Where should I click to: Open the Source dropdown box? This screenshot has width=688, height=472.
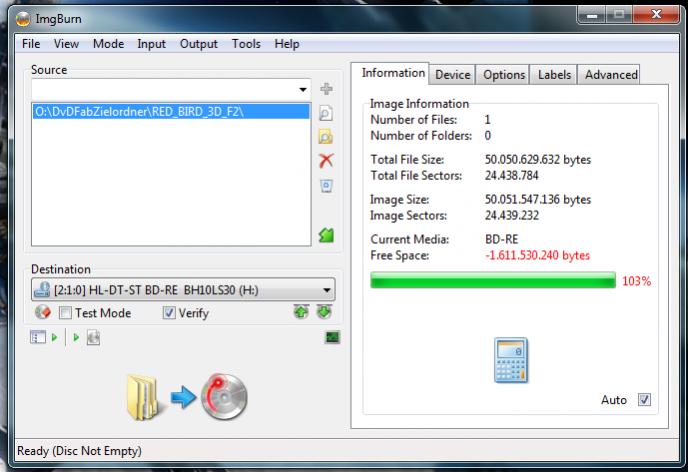(171, 89)
